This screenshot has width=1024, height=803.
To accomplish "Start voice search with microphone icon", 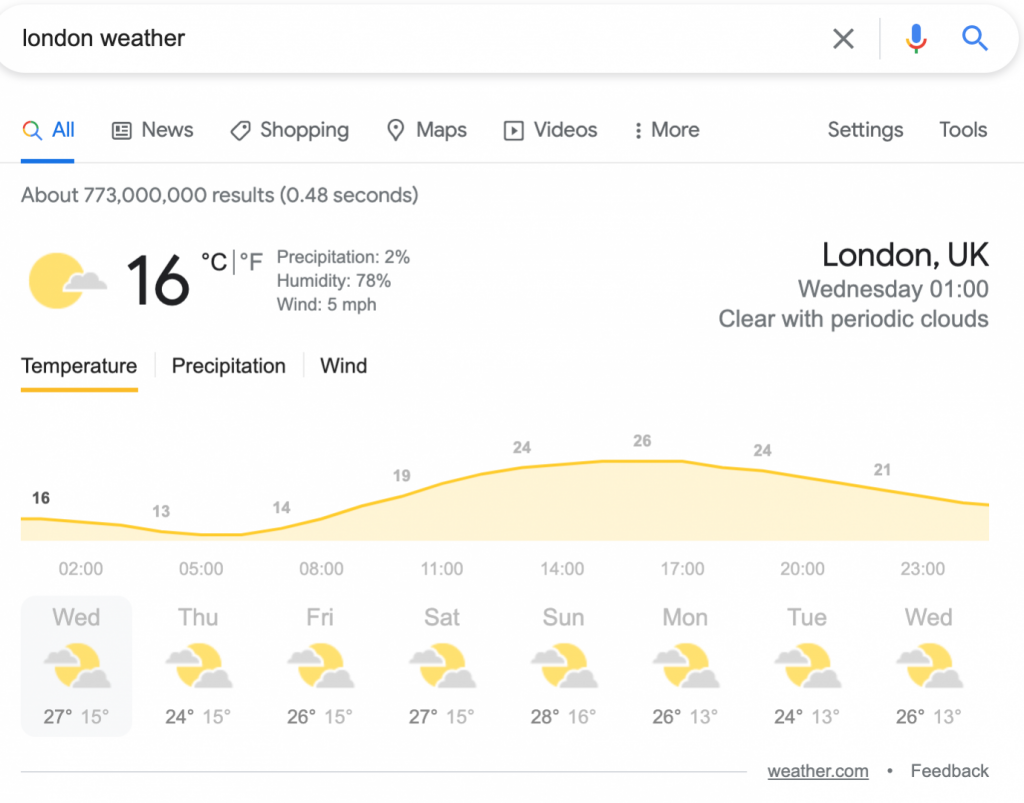I will pyautogui.click(x=916, y=39).
